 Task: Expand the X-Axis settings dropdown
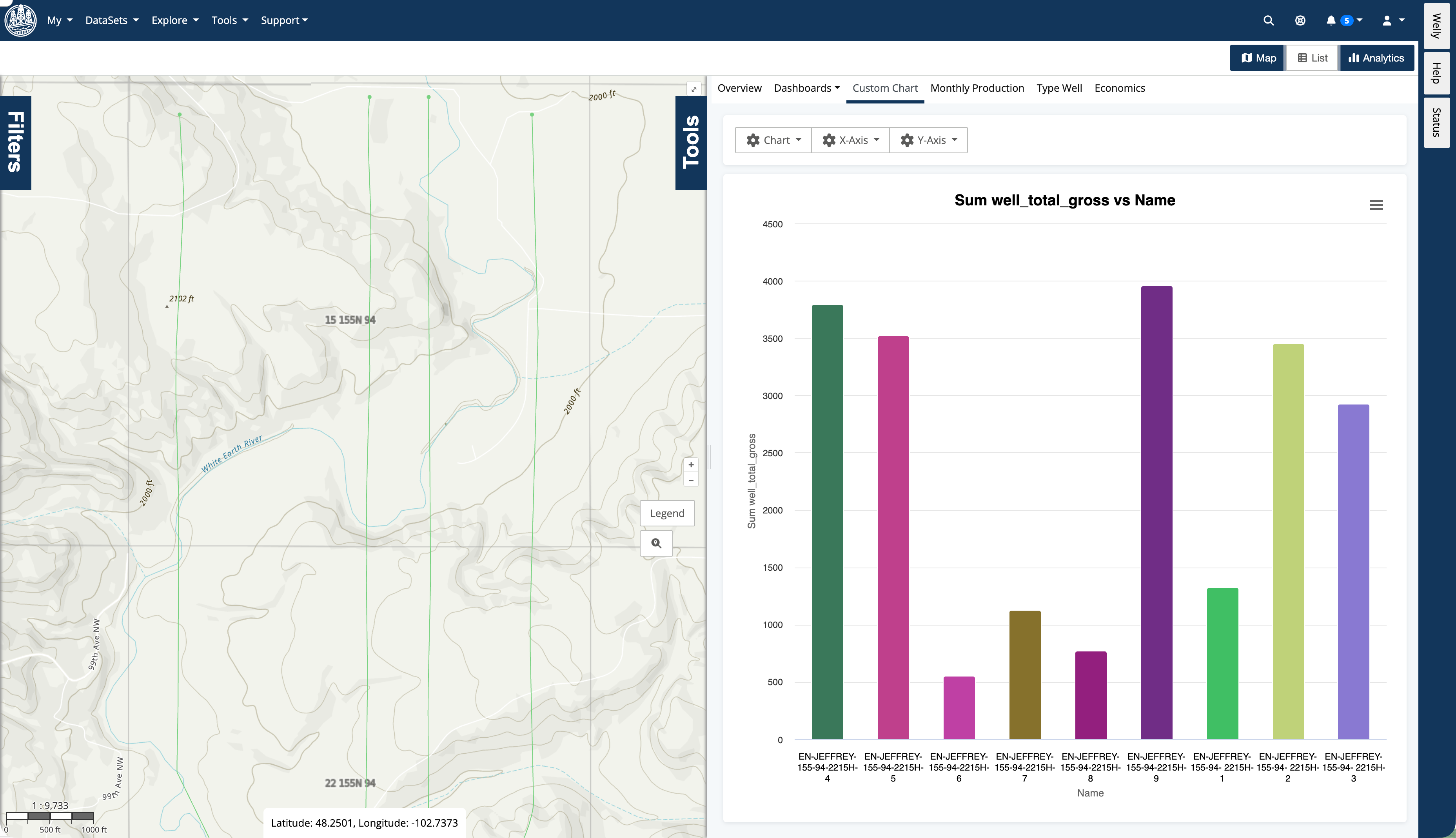coord(850,140)
